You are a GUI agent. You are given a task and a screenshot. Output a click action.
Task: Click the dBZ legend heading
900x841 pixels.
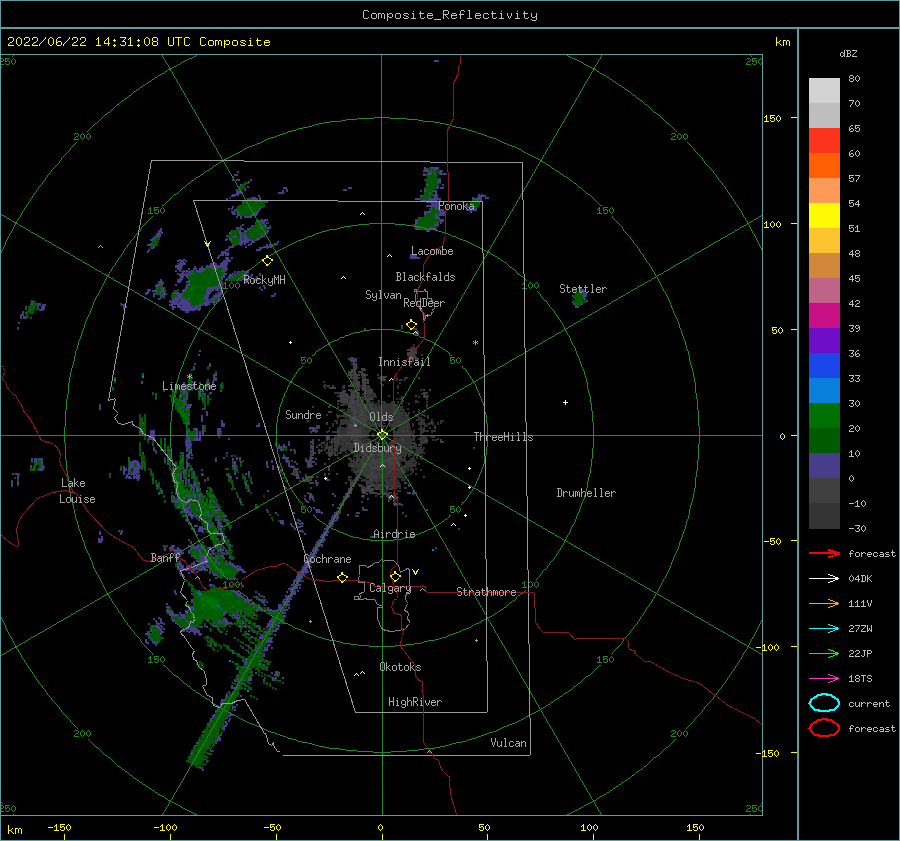pyautogui.click(x=848, y=53)
